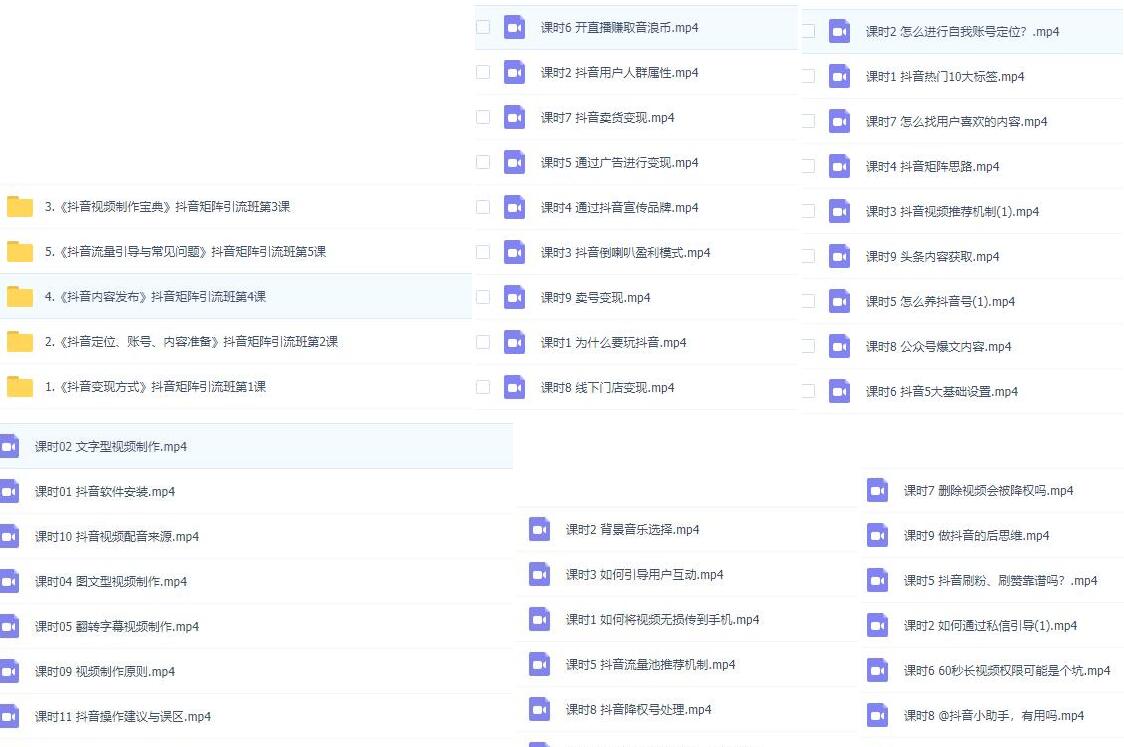Click video icon of 课时5 通过广告进行变现.mp4
Viewport: 1124px width, 747px height.
pos(515,163)
